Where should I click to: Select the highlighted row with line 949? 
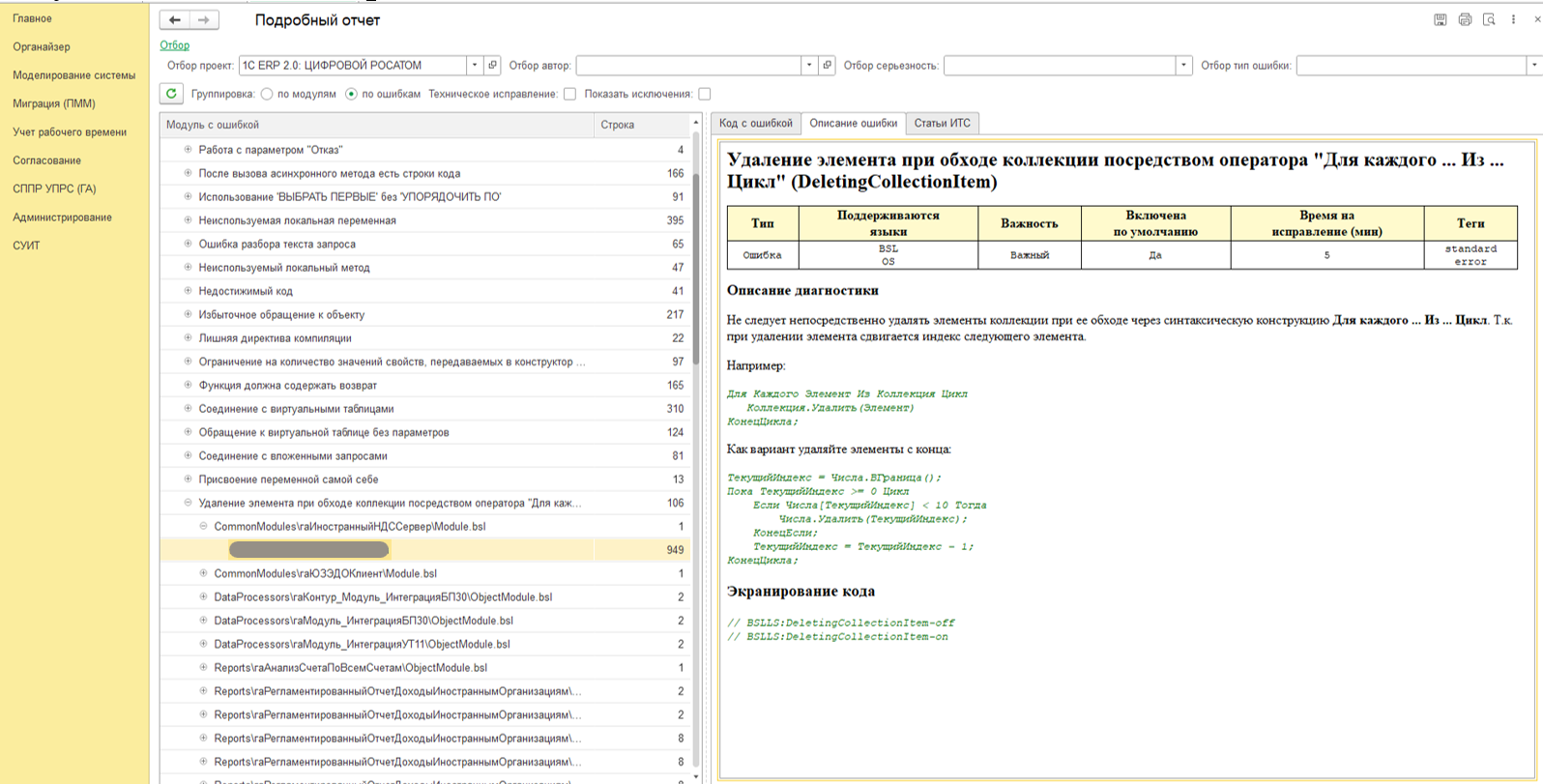425,550
